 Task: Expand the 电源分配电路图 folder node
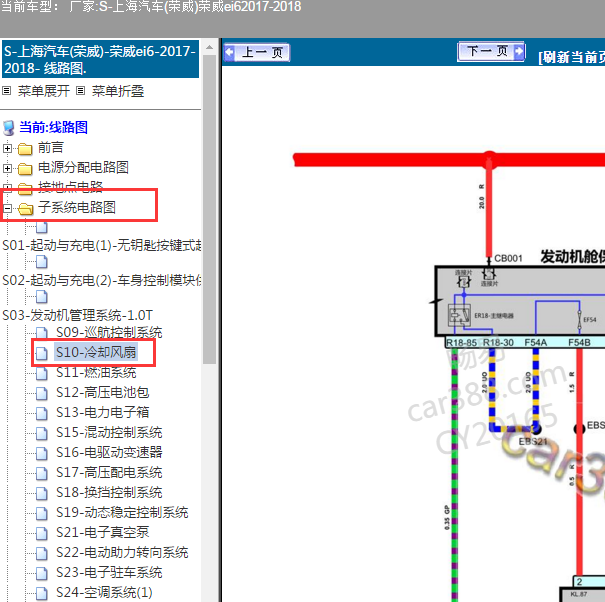(x=7, y=168)
